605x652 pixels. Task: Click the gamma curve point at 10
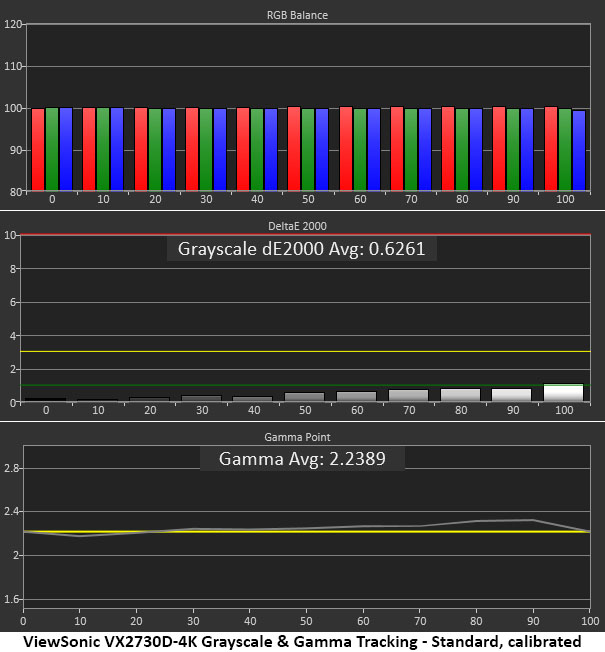click(80, 536)
